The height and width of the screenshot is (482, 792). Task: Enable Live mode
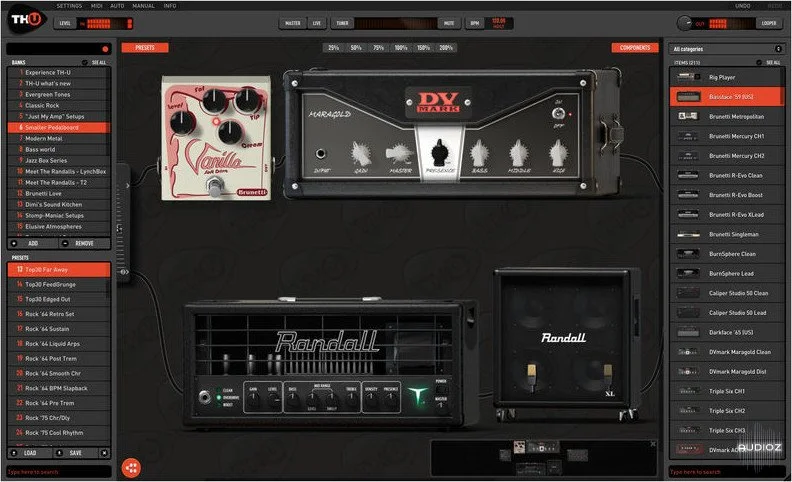click(317, 23)
